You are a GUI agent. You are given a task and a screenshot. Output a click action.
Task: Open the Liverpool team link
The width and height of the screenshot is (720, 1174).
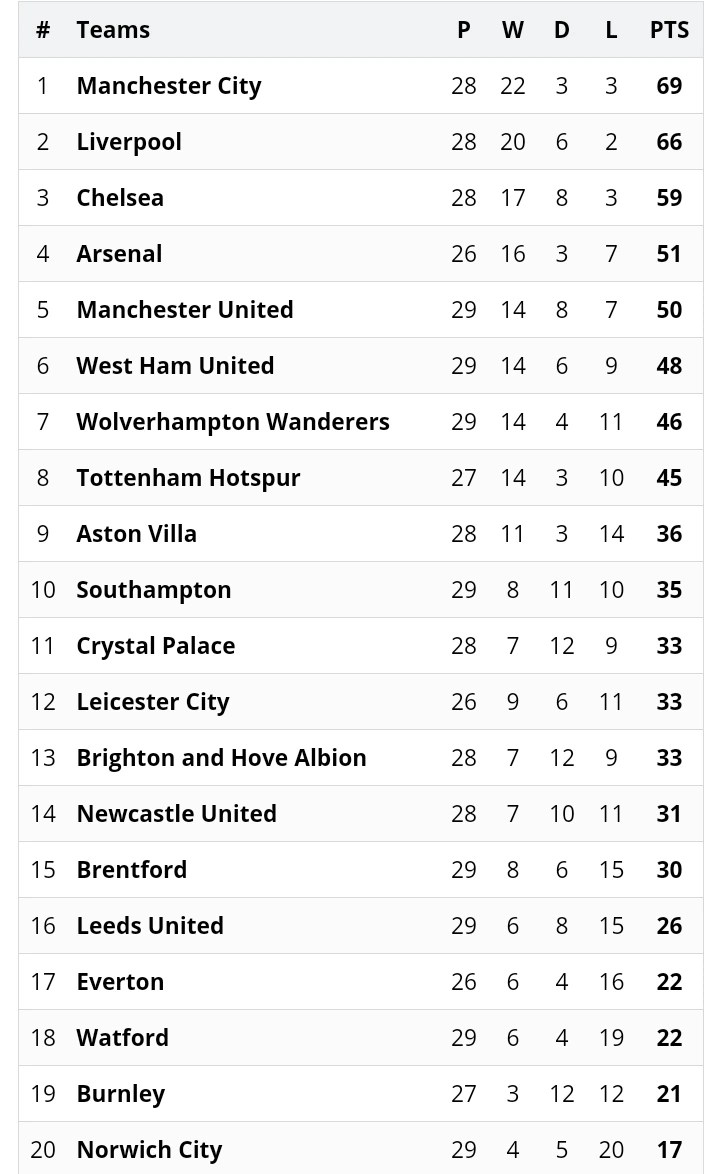[129, 142]
